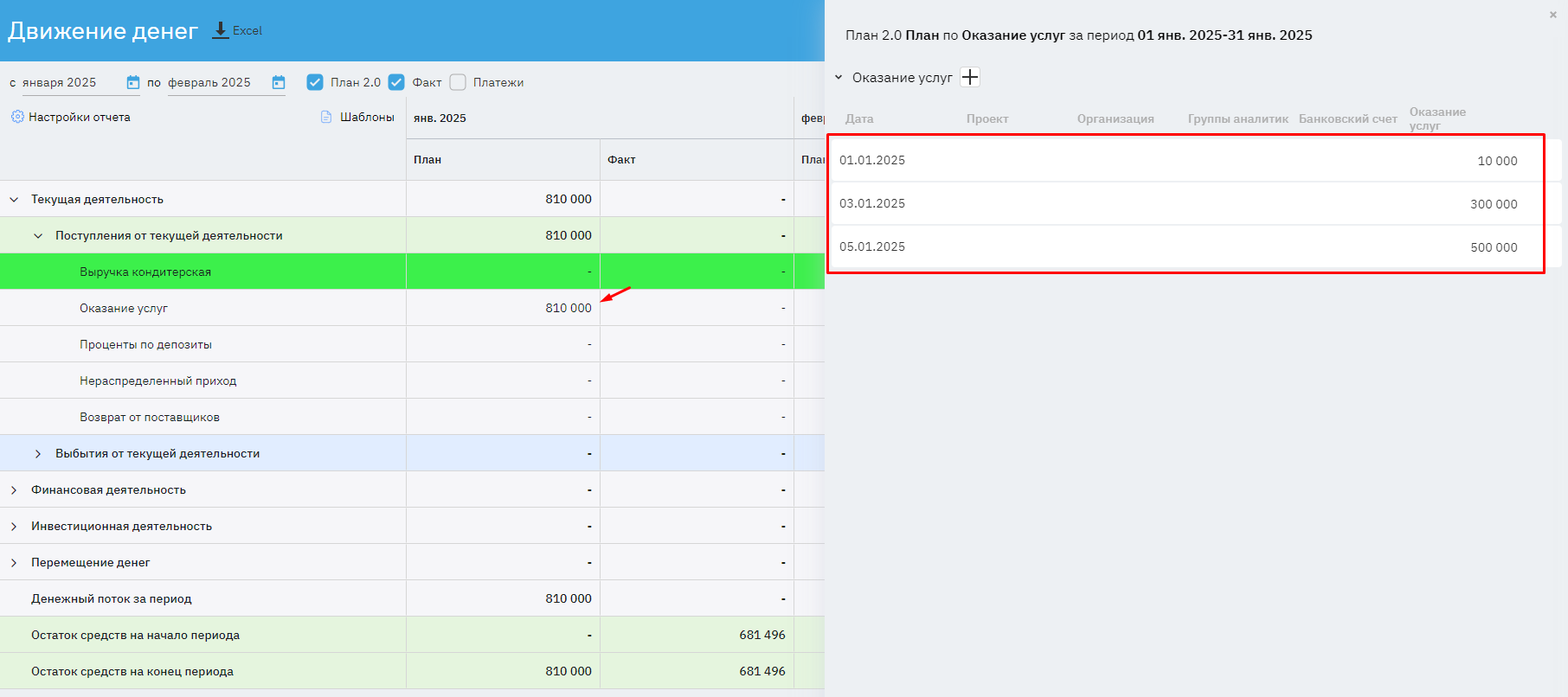Viewport: 1568px width, 697px height.
Task: Enable the Платежи checkbox
Action: (458, 82)
